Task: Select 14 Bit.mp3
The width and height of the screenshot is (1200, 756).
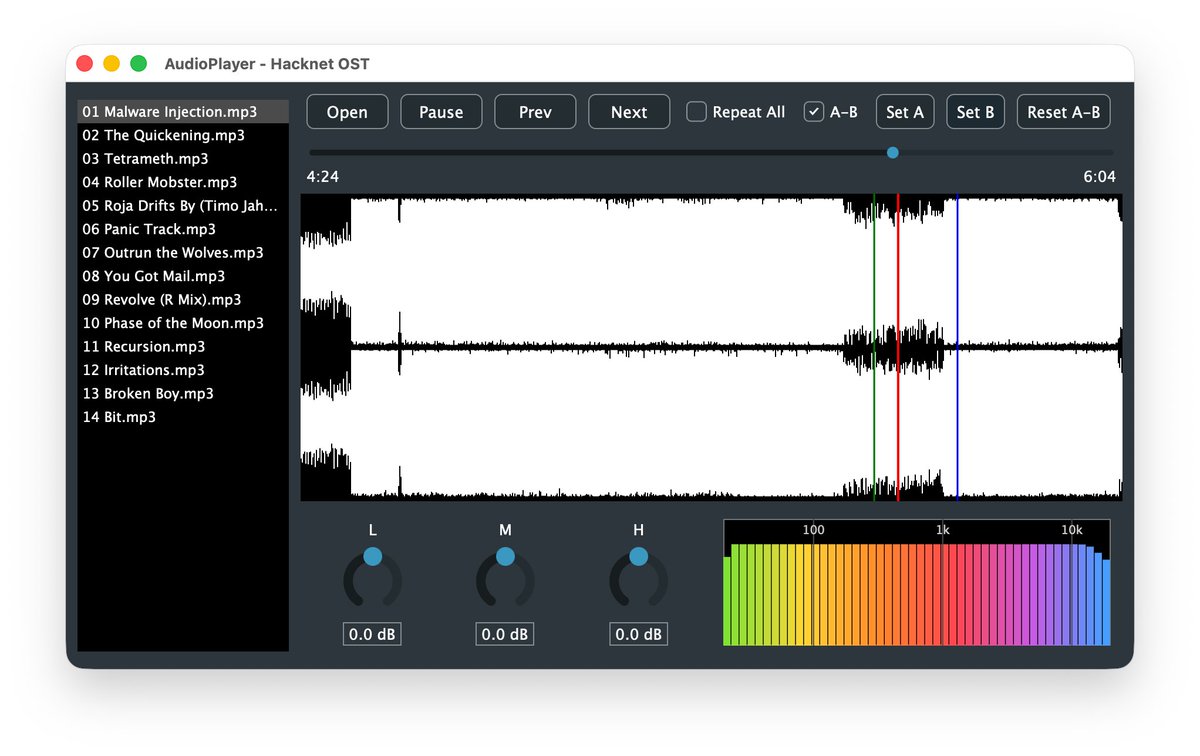Action: (183, 417)
